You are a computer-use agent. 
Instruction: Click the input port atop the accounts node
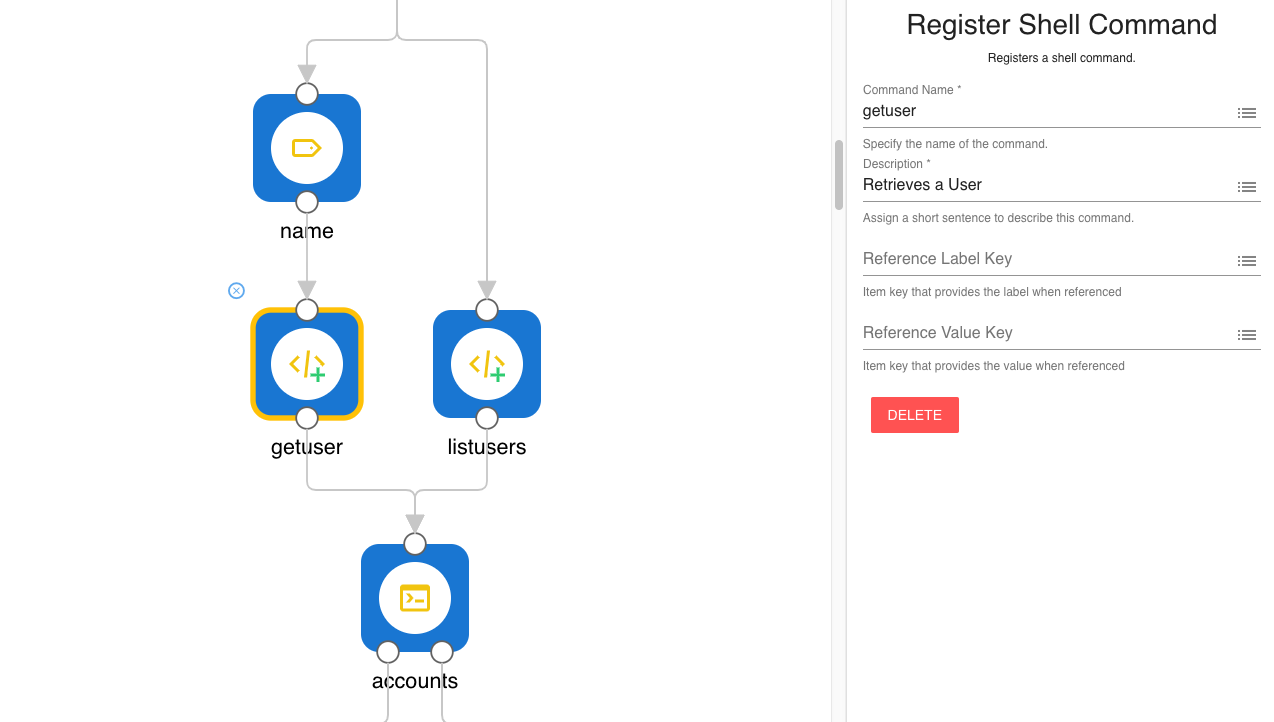tap(415, 544)
